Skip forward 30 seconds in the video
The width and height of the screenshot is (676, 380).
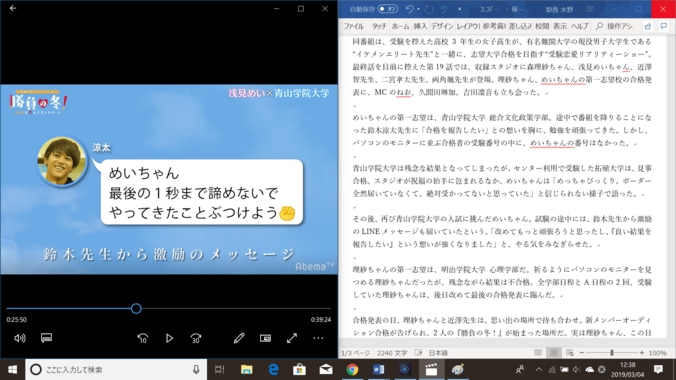(x=196, y=338)
